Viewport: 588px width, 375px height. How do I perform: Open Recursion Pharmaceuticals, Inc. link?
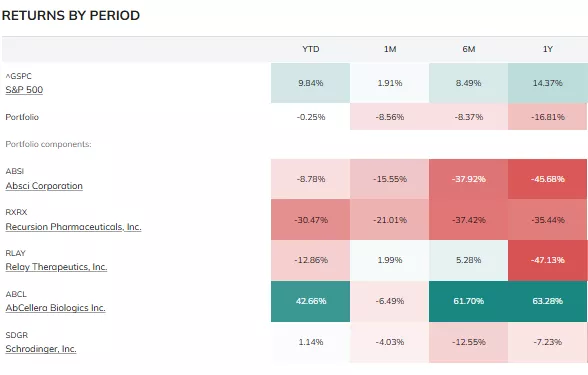click(x=73, y=226)
